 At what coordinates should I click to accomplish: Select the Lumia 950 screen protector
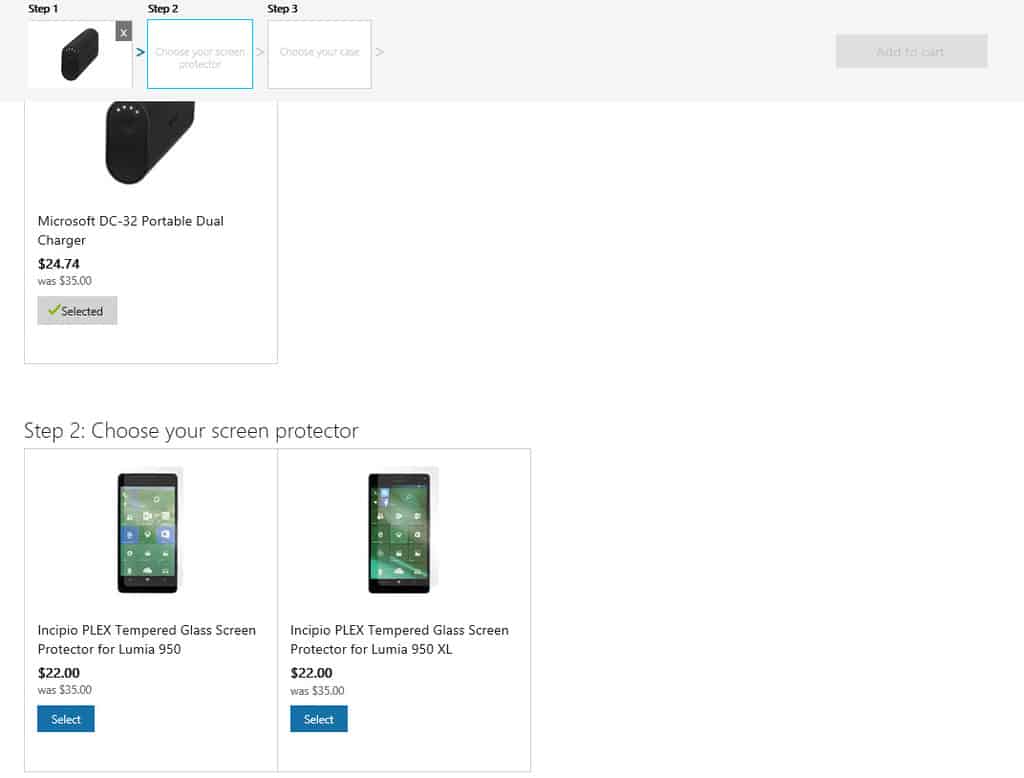[66, 719]
